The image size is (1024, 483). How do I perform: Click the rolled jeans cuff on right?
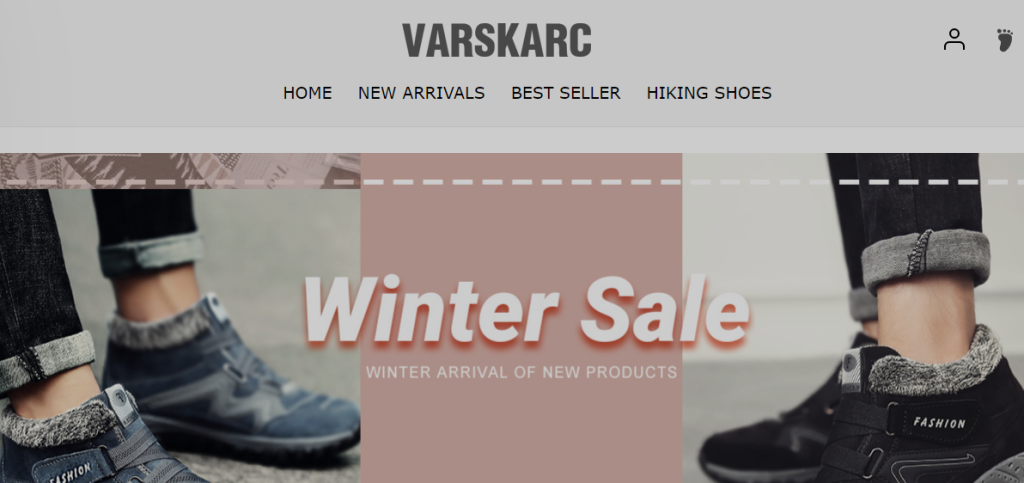tap(926, 260)
